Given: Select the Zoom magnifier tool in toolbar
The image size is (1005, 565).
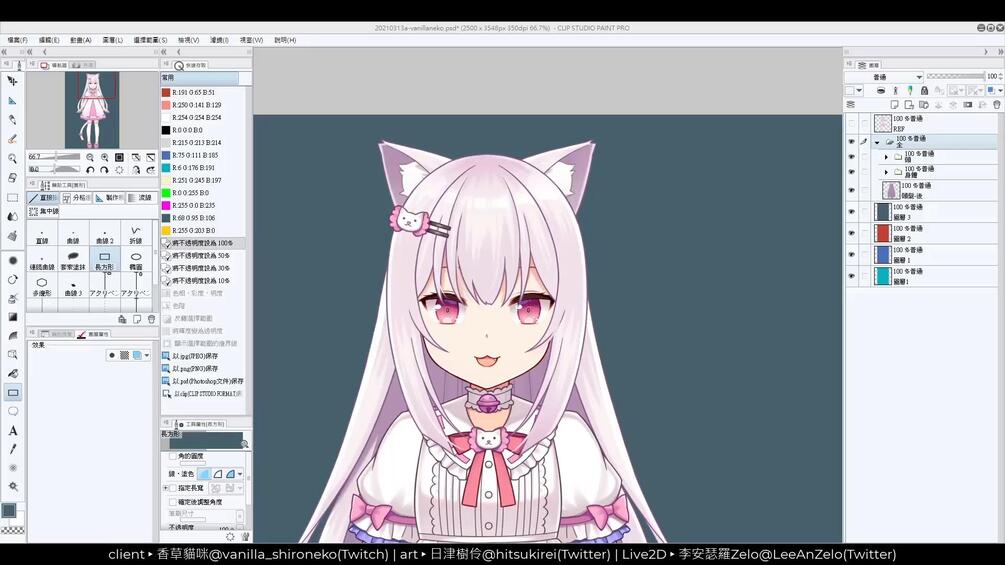Looking at the screenshot, I should pos(12,158).
